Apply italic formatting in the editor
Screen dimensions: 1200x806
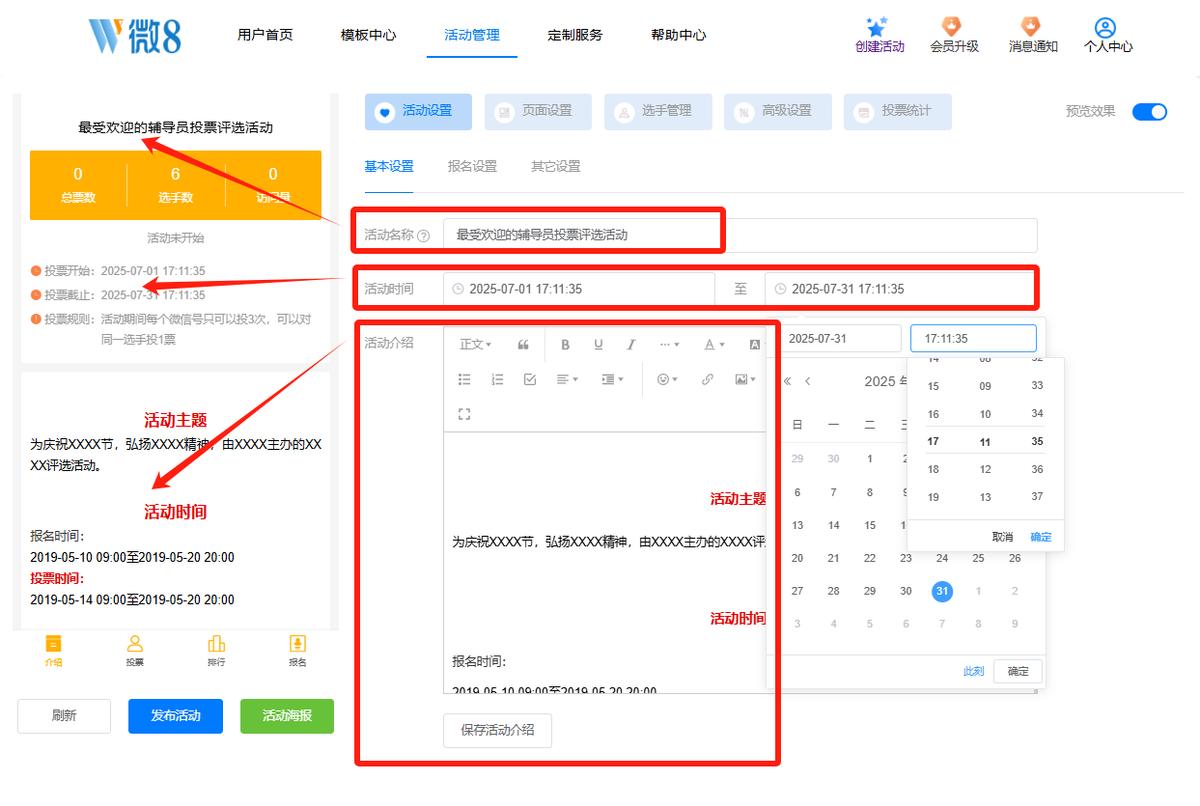click(x=631, y=345)
